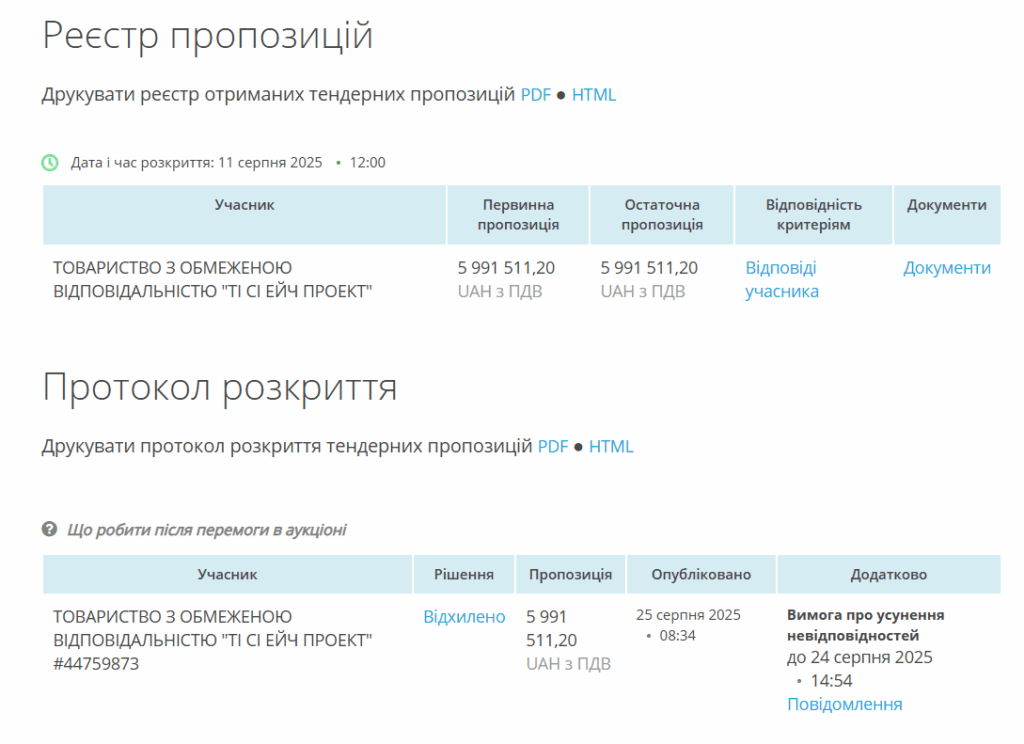1024x744 pixels.
Task: Open PDF of the received proposals registry
Action: (x=535, y=95)
